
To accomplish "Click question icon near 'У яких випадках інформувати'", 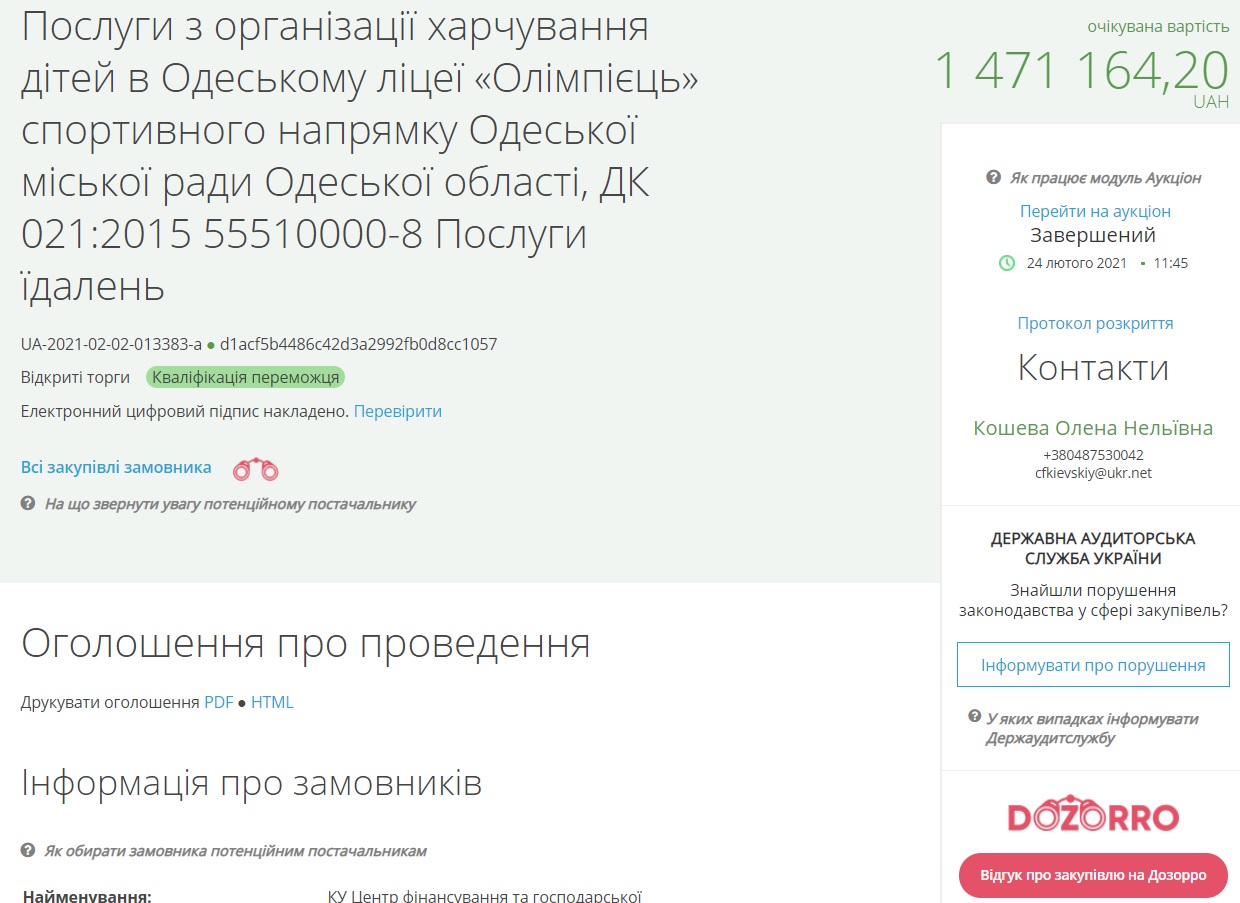I will pos(974,718).
